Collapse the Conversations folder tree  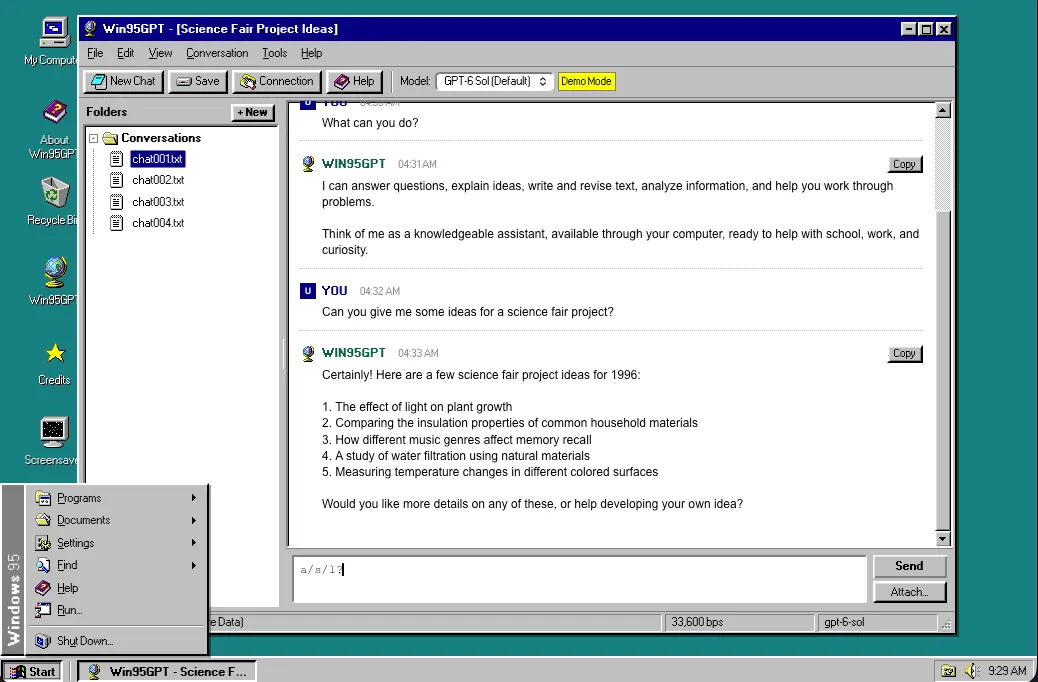point(93,138)
